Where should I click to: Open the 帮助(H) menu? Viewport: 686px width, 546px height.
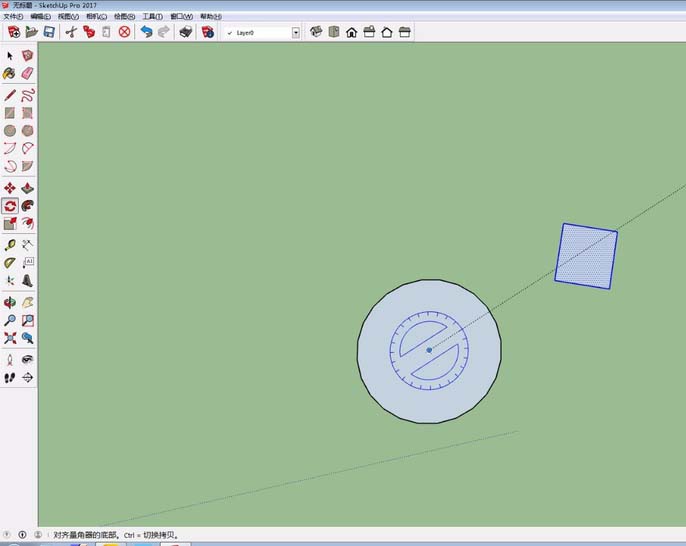[x=210, y=17]
